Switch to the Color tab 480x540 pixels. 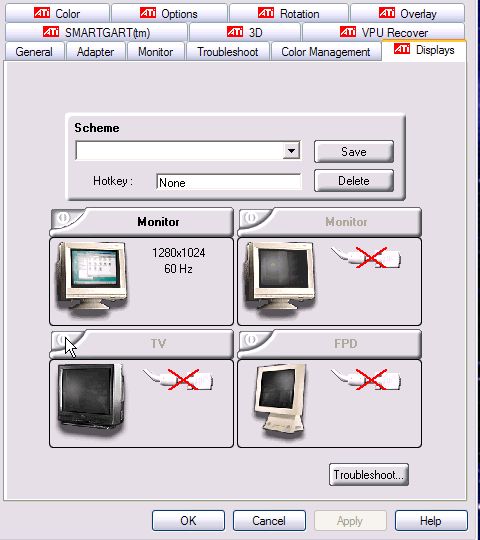(57, 13)
